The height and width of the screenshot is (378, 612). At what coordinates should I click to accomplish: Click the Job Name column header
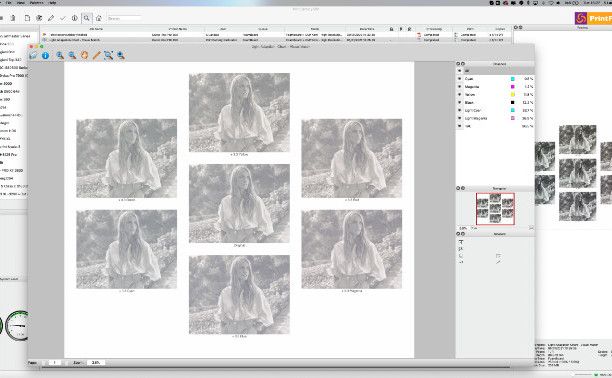point(96,29)
